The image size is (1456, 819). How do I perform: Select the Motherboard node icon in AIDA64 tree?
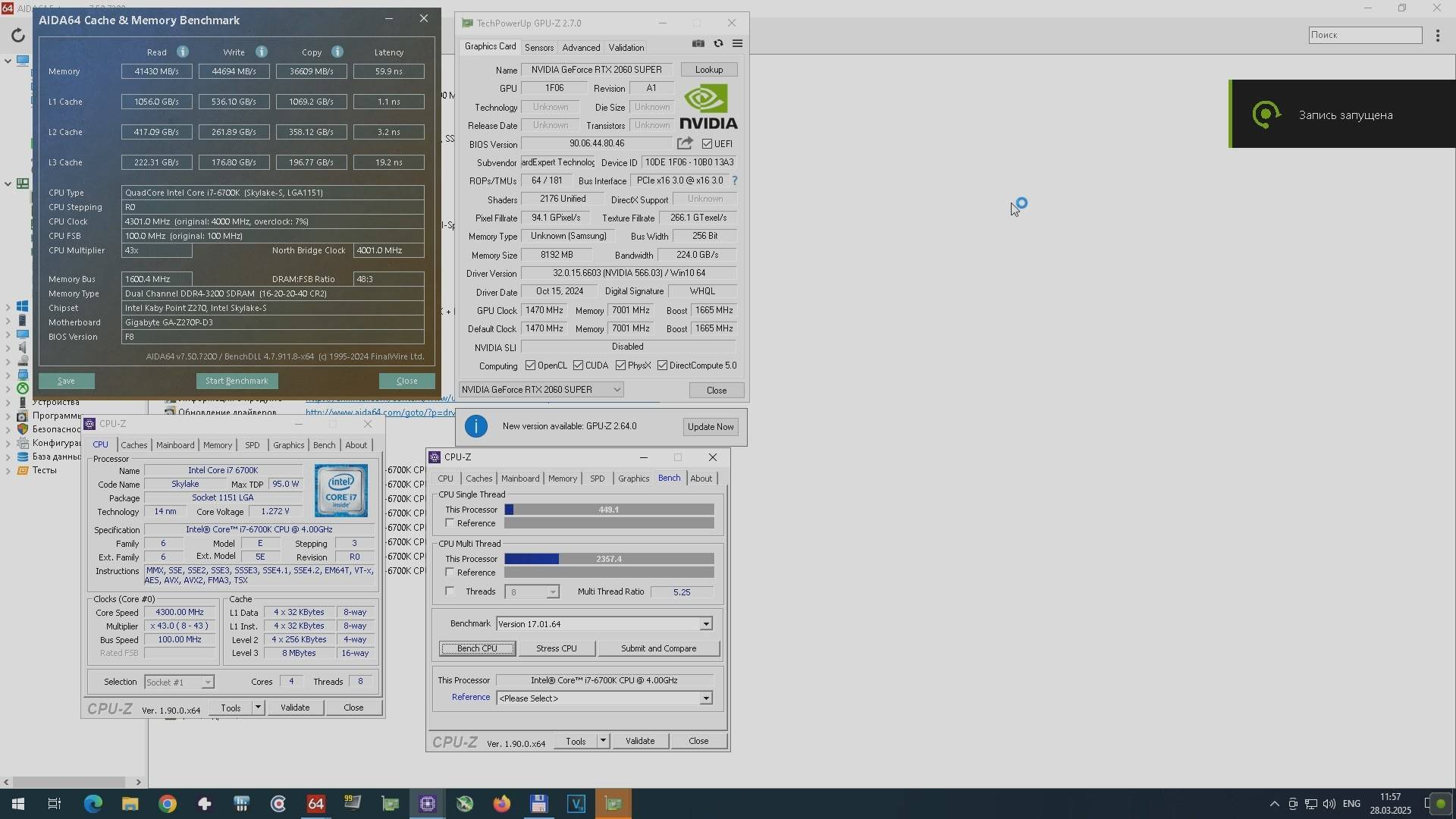pyautogui.click(x=23, y=184)
